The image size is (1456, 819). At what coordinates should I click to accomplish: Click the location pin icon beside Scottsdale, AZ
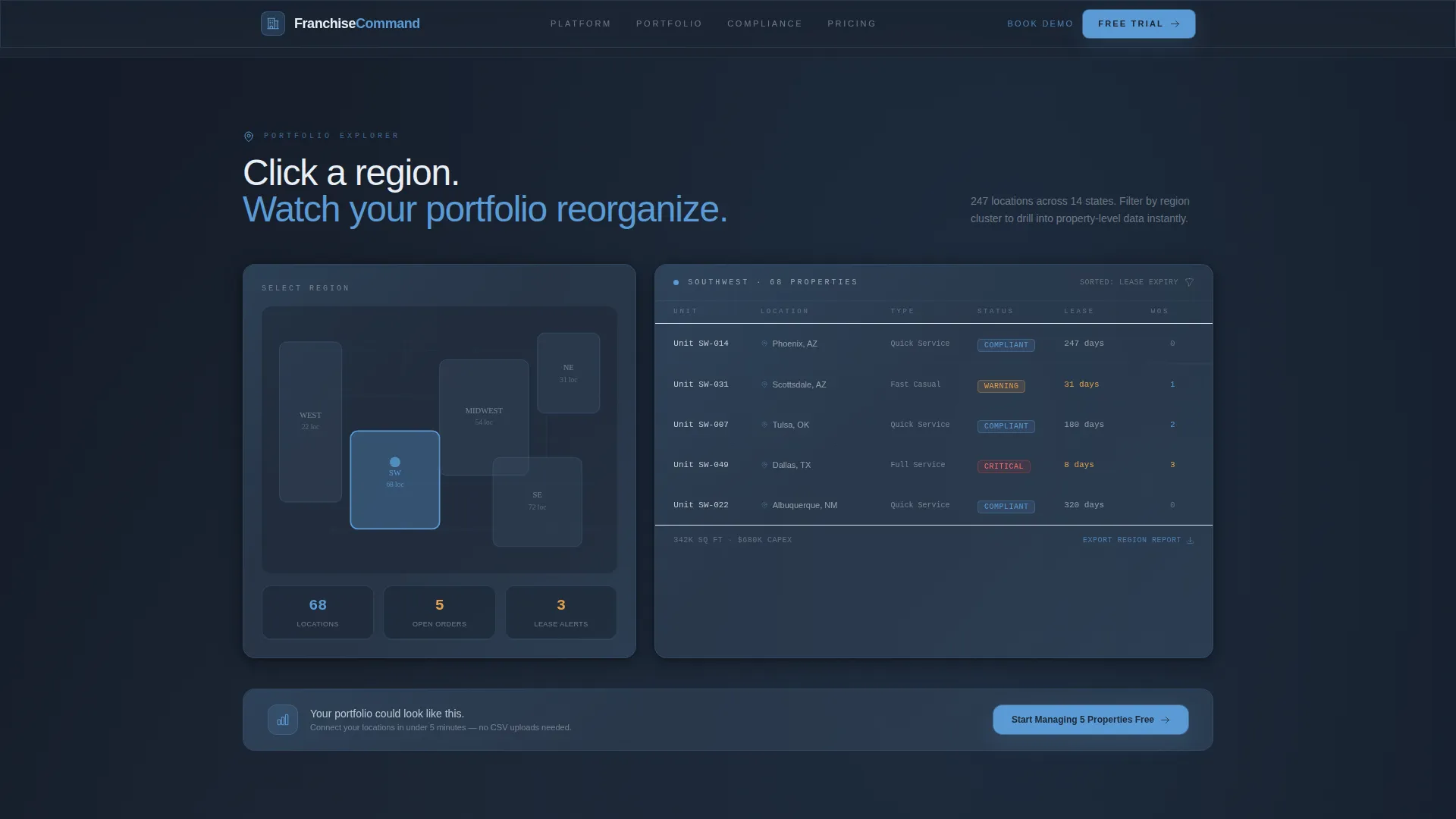pyautogui.click(x=764, y=384)
